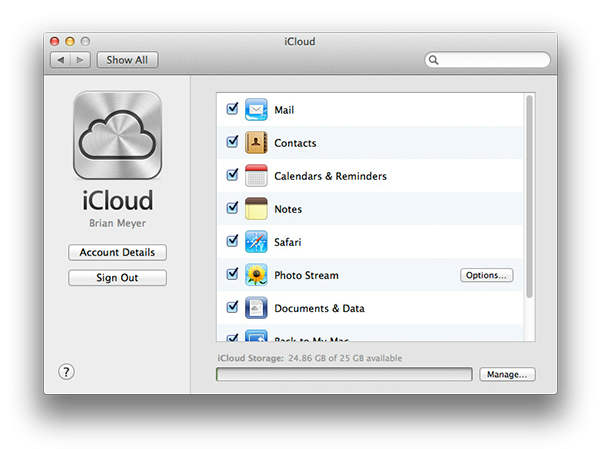600x450 pixels.
Task: Click the iCloud storage usage bar
Action: click(x=344, y=374)
